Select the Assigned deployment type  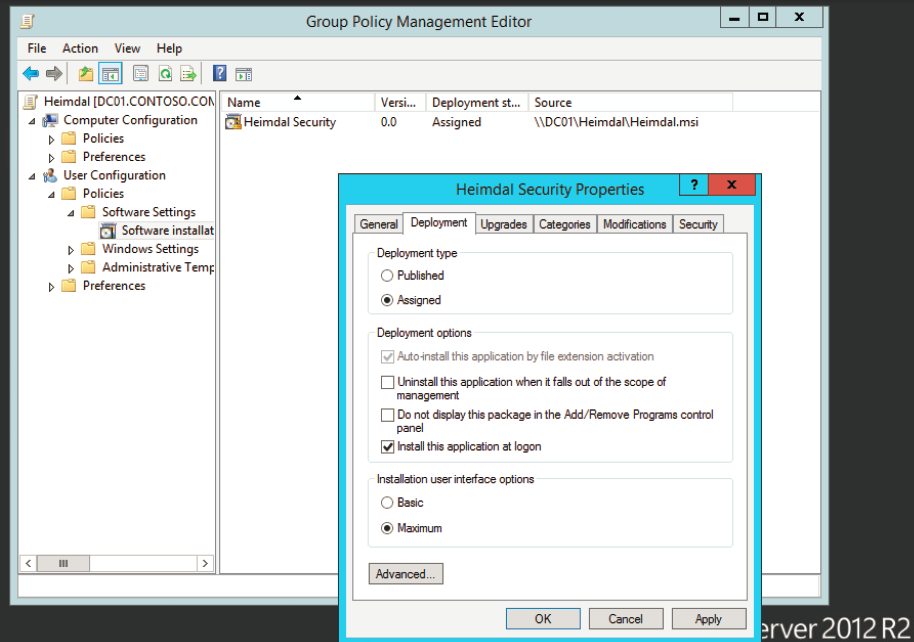(387, 300)
